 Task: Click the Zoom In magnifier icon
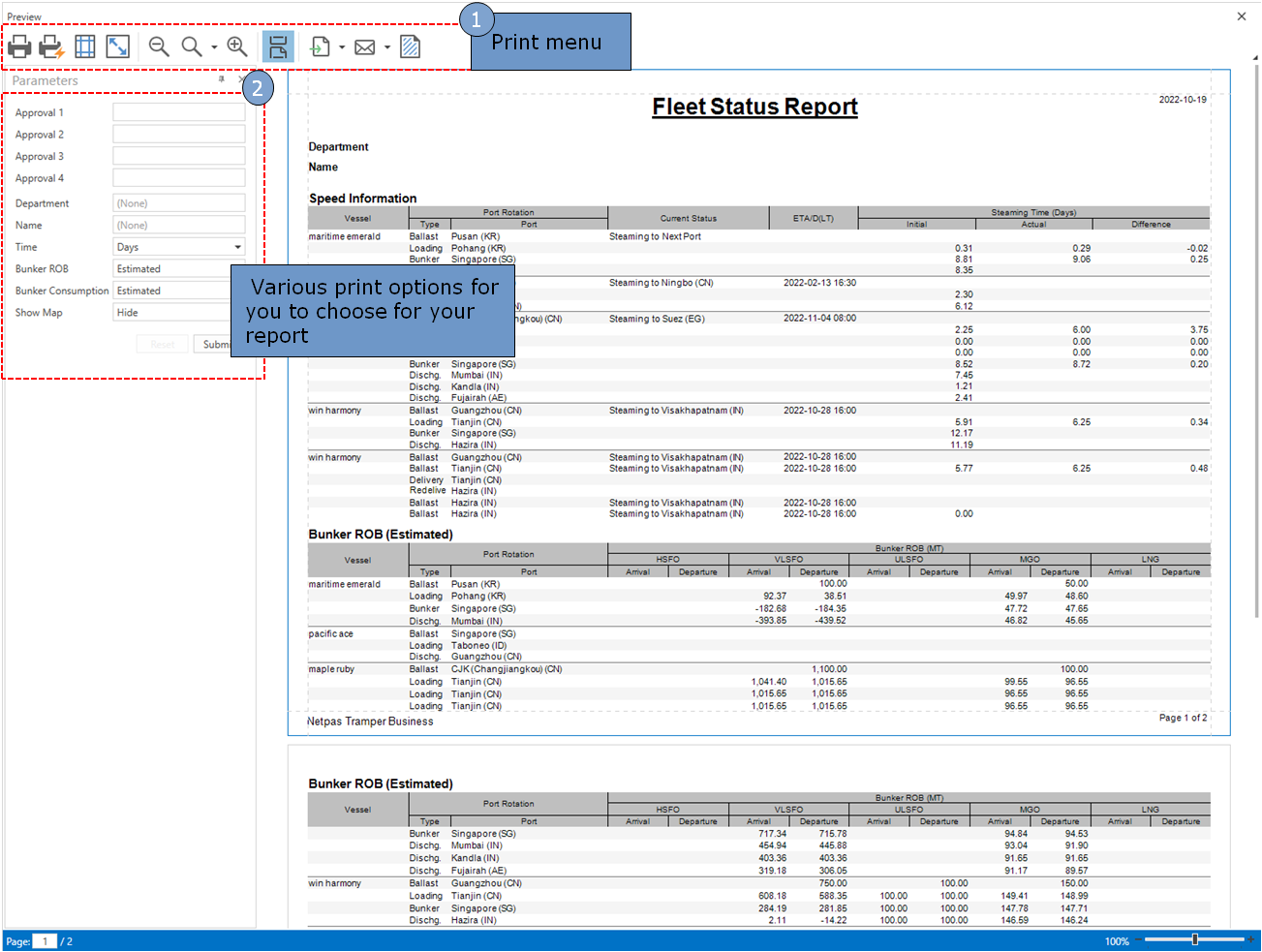[x=236, y=46]
